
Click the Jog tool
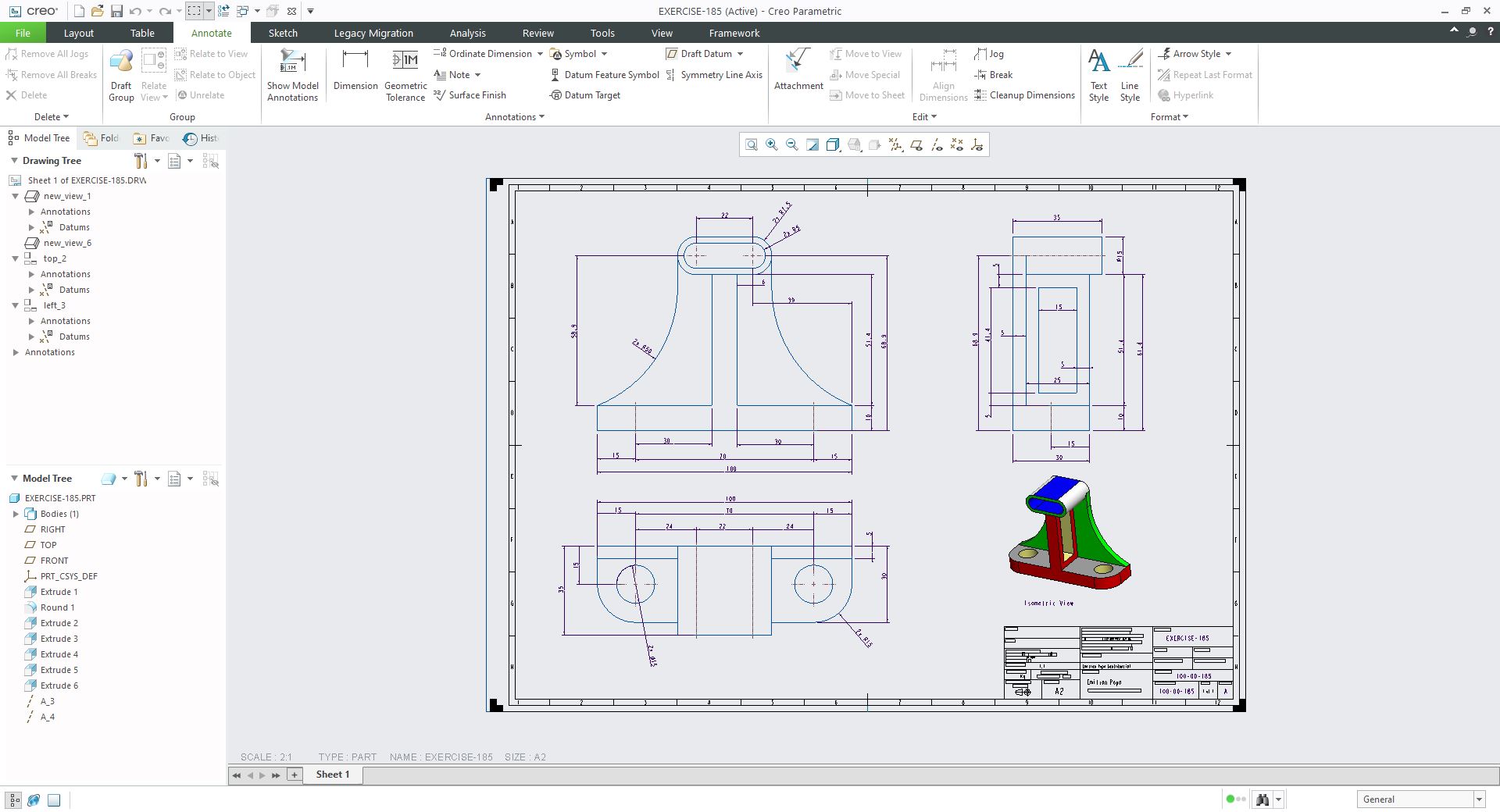pos(989,54)
